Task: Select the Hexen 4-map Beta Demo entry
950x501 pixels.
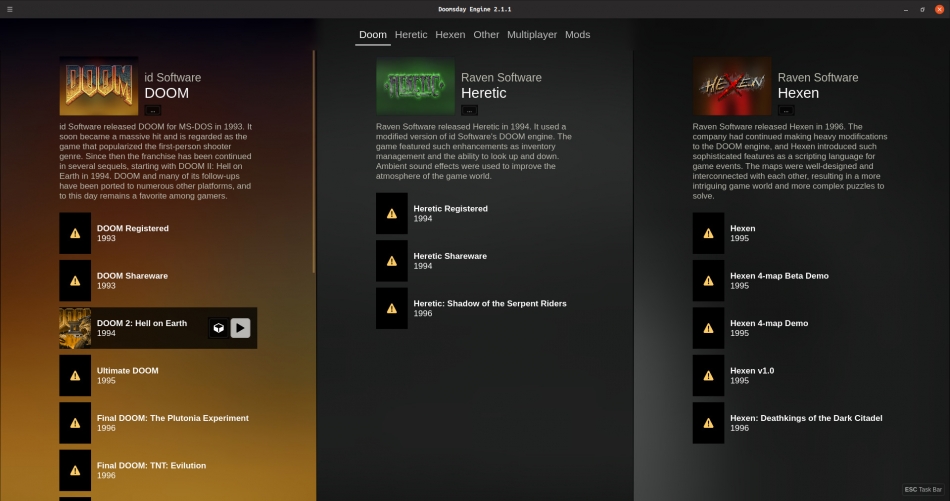Action: (791, 280)
